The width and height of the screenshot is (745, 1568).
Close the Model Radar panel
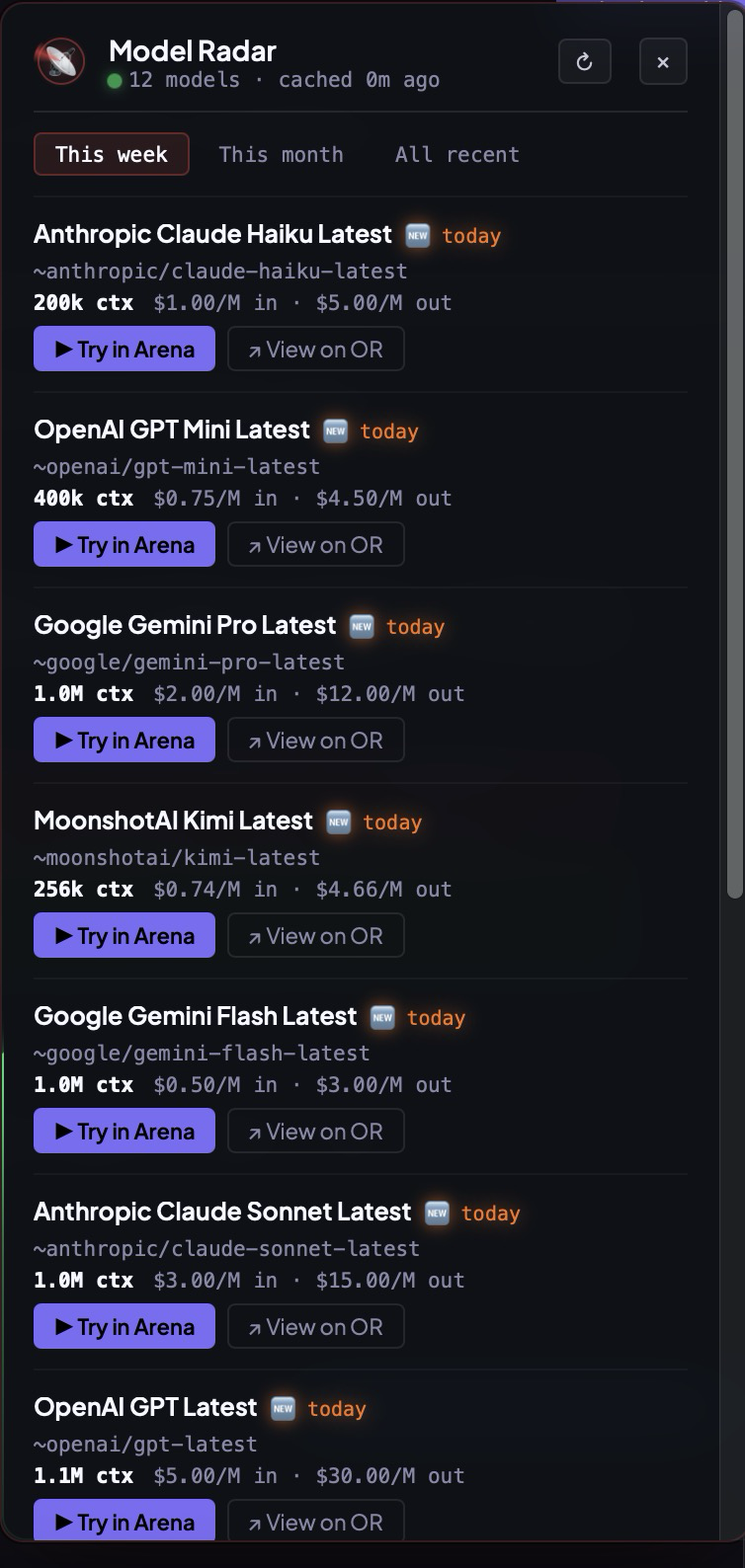tap(663, 61)
